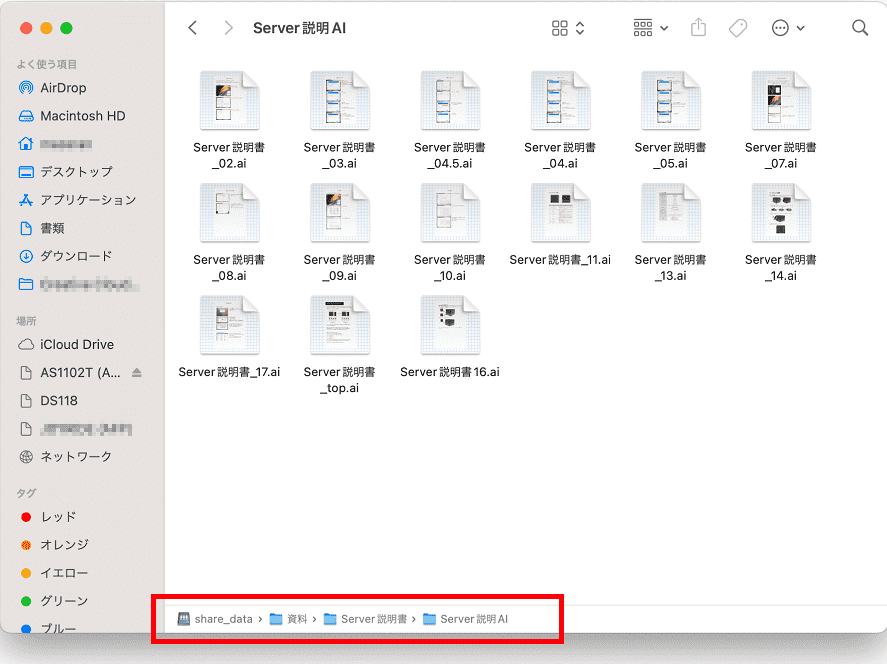Click Server 説明書 folder in path bar
Viewport: 887px width, 664px height.
[x=365, y=619]
